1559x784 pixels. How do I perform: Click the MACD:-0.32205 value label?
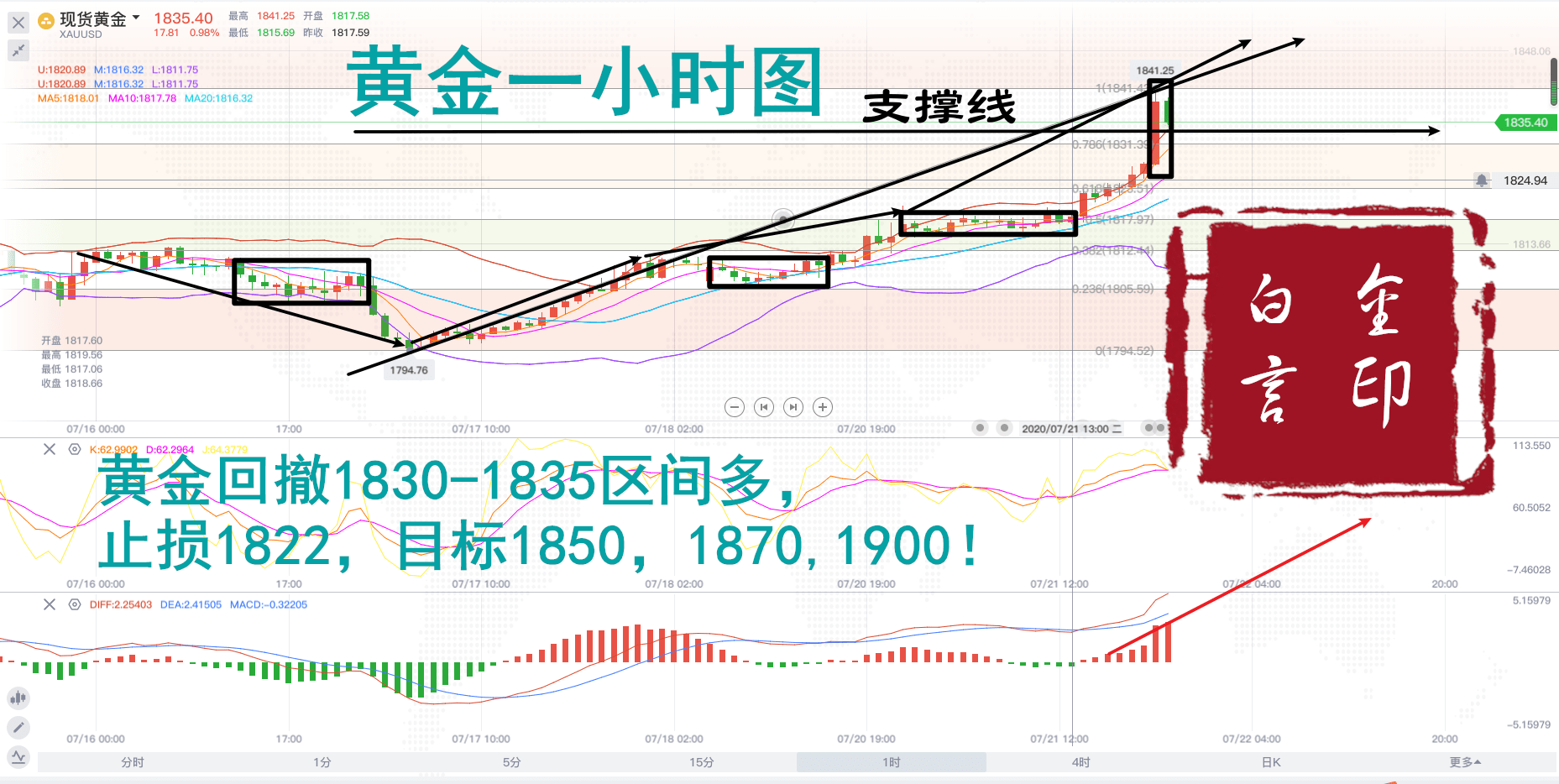click(x=269, y=604)
